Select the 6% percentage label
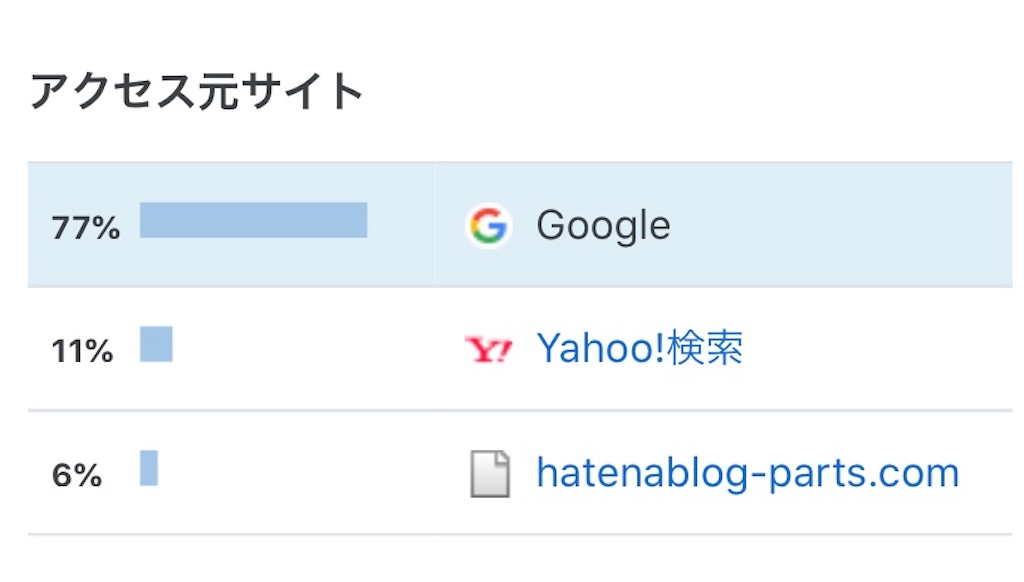 pyautogui.click(x=77, y=475)
